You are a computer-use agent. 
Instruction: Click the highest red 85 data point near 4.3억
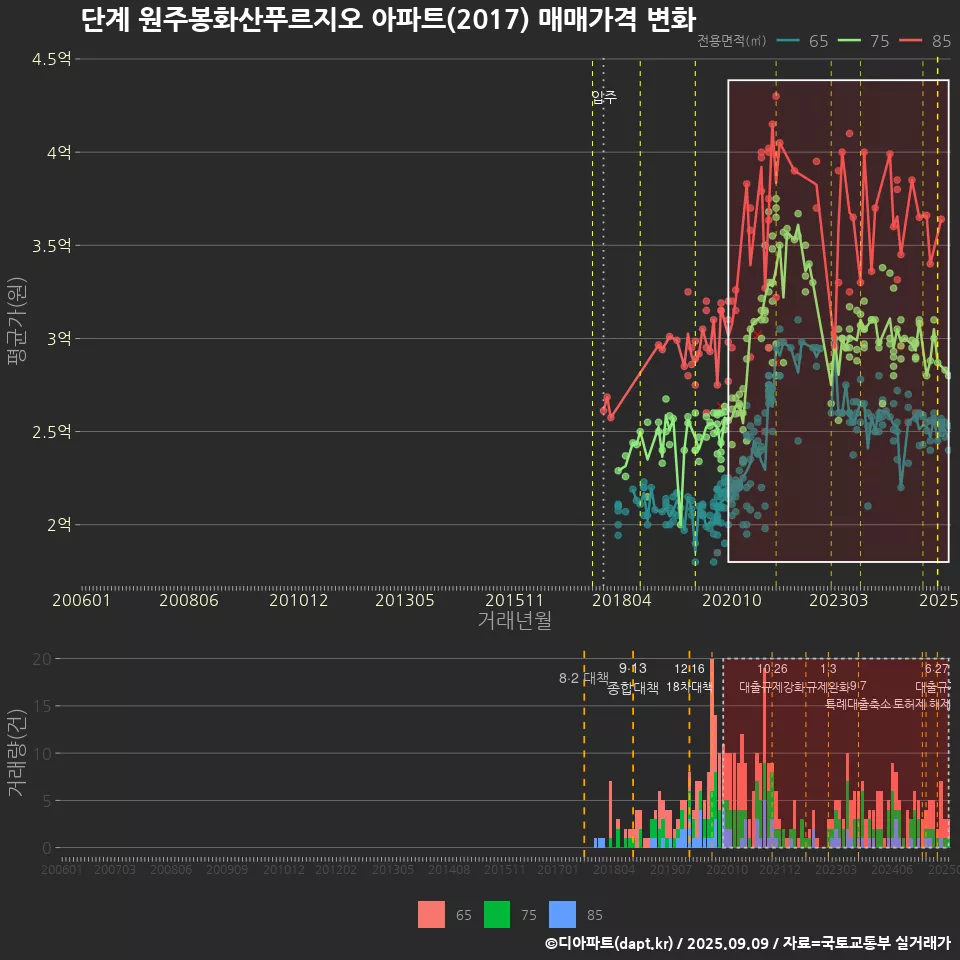(x=776, y=96)
